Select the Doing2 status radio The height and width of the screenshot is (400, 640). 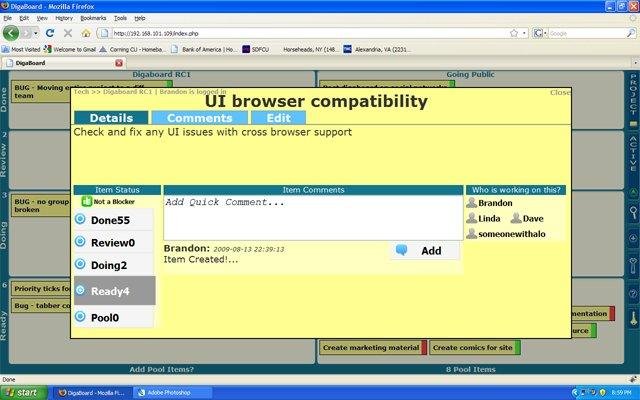tap(80, 264)
